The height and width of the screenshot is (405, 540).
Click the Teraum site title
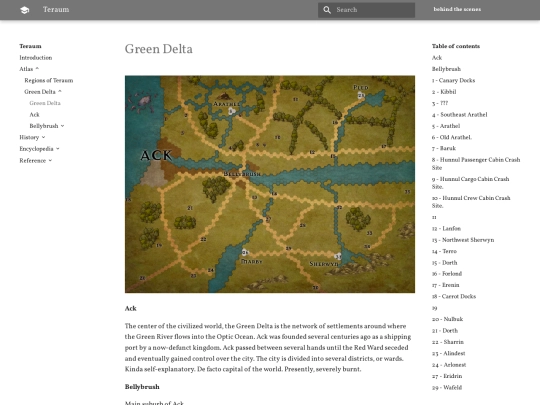[x=56, y=10]
